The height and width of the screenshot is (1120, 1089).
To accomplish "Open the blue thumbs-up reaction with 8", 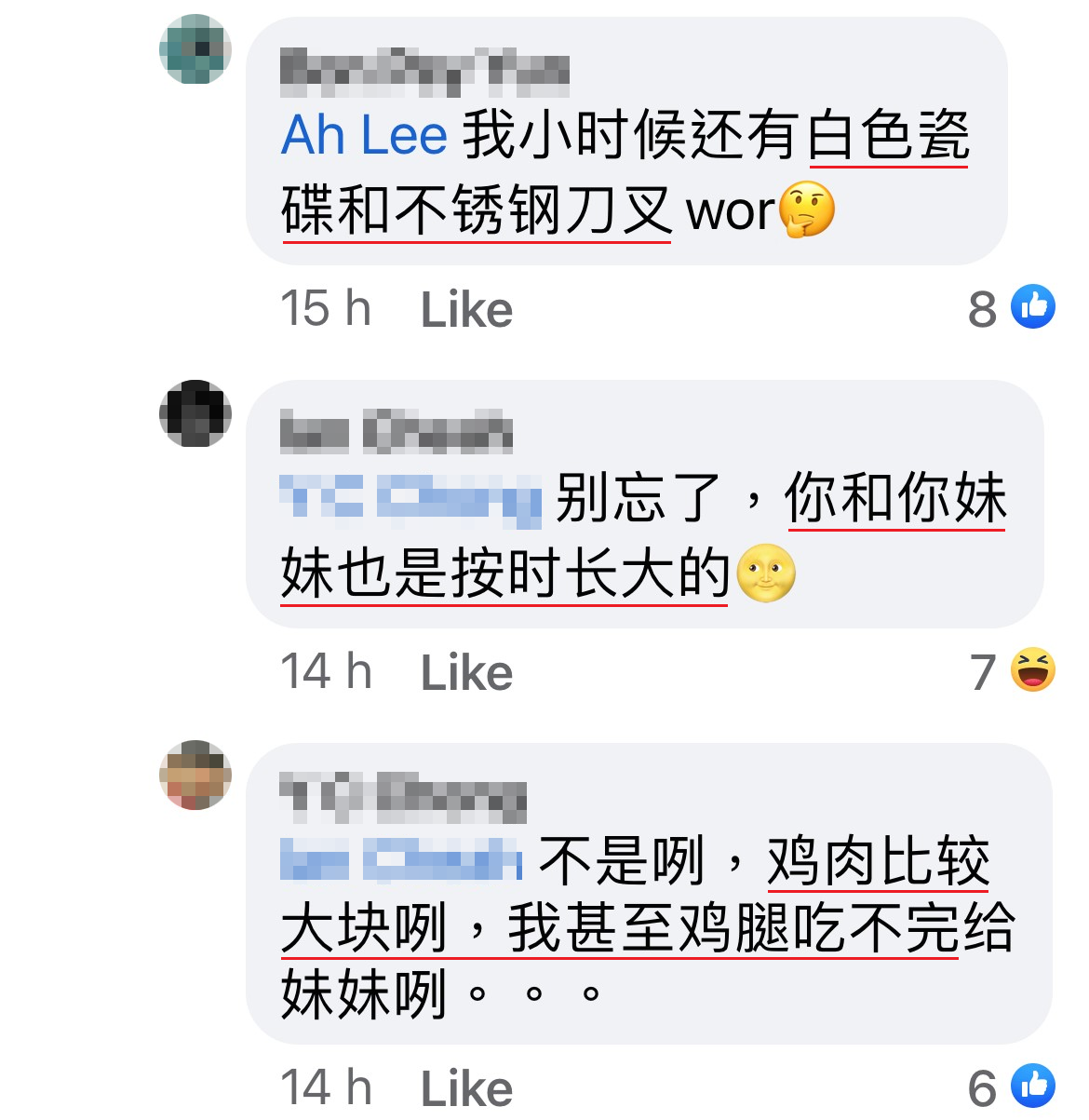I will (x=1033, y=306).
